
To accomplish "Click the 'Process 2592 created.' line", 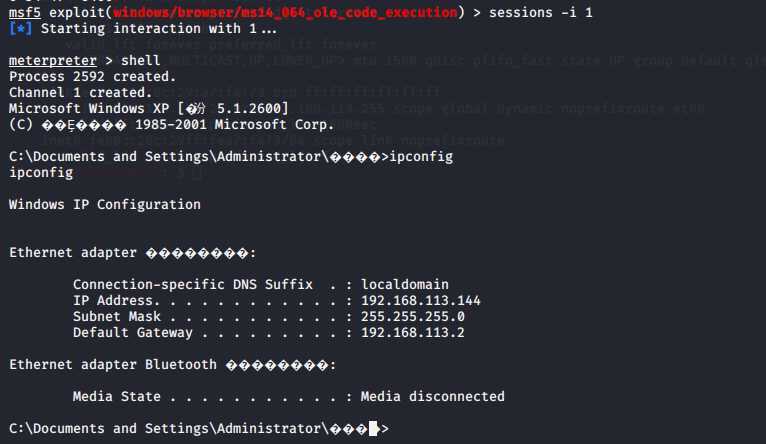I will [92, 77].
